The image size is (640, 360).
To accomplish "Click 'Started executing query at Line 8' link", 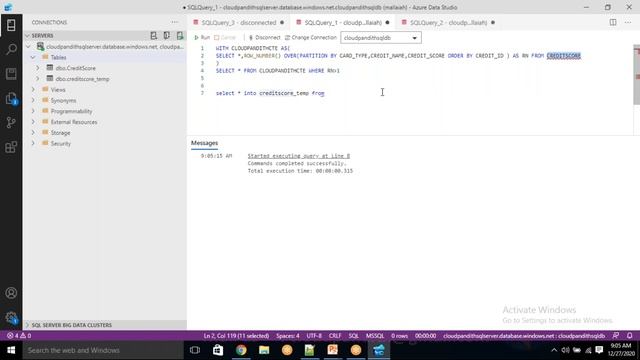I will pyautogui.click(x=299, y=156).
